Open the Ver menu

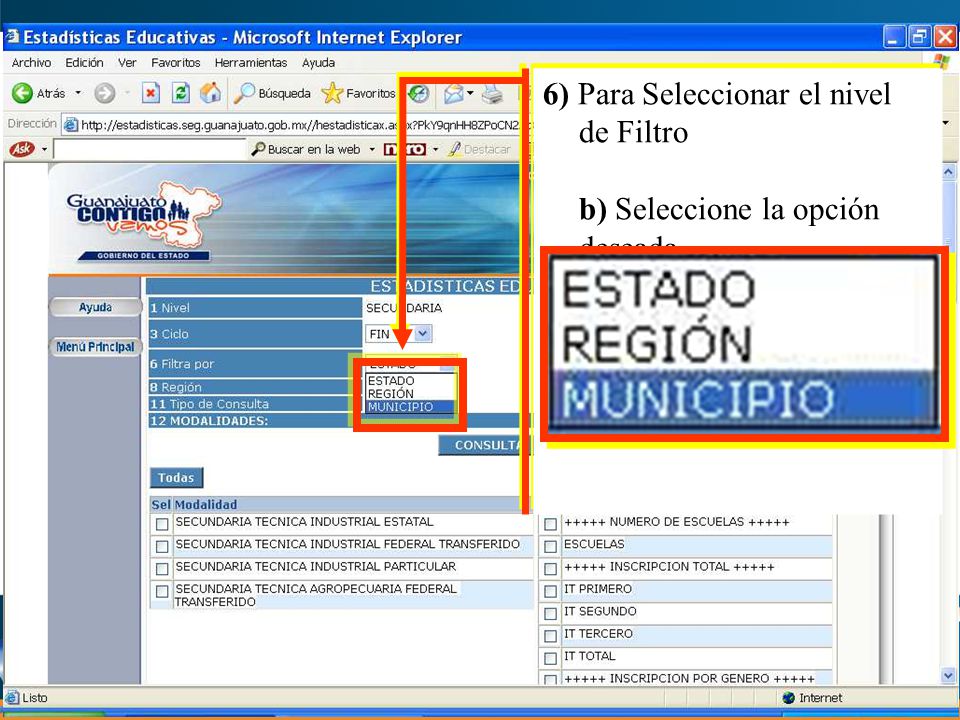[x=127, y=62]
